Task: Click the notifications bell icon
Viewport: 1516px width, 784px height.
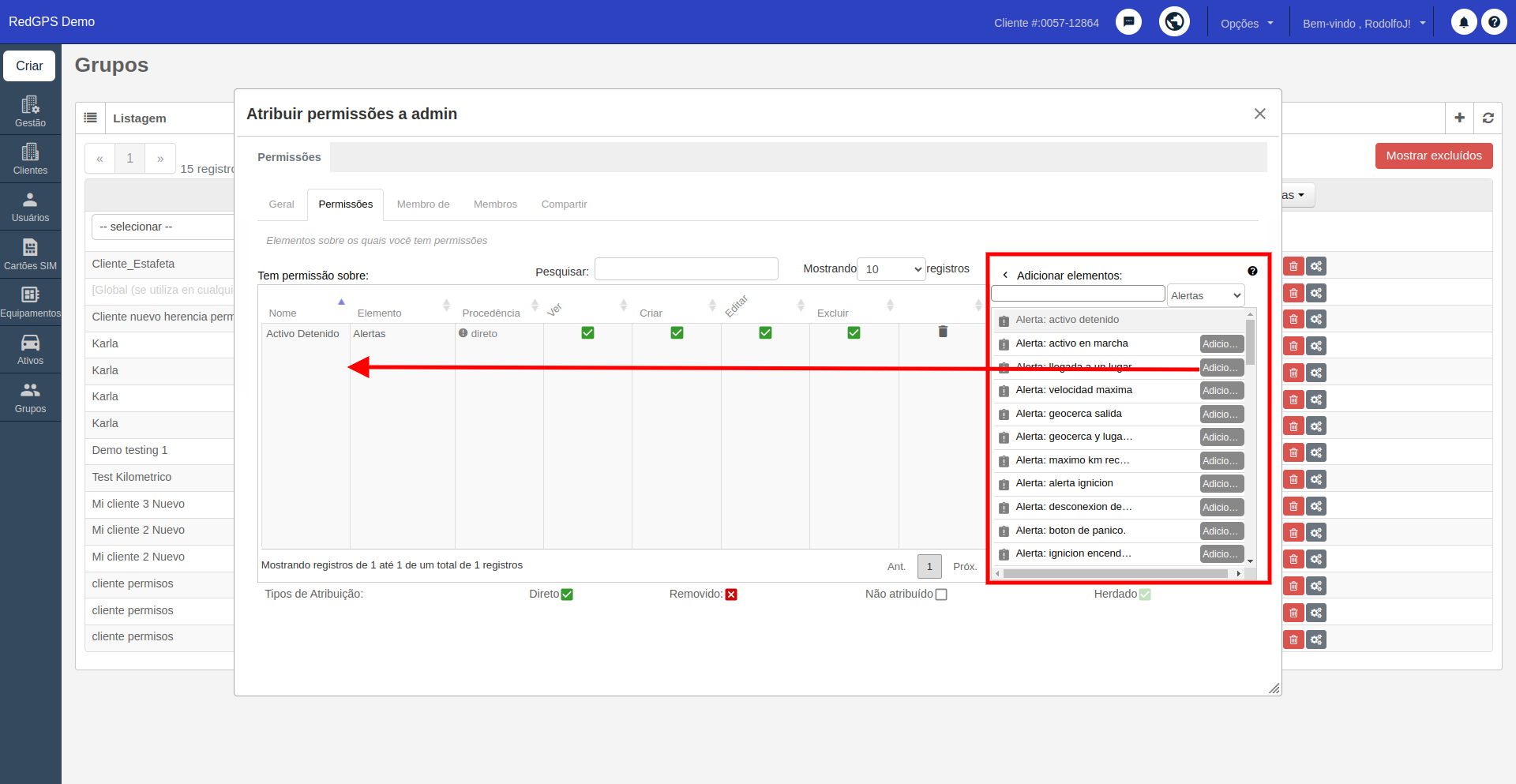Action: point(1463,22)
